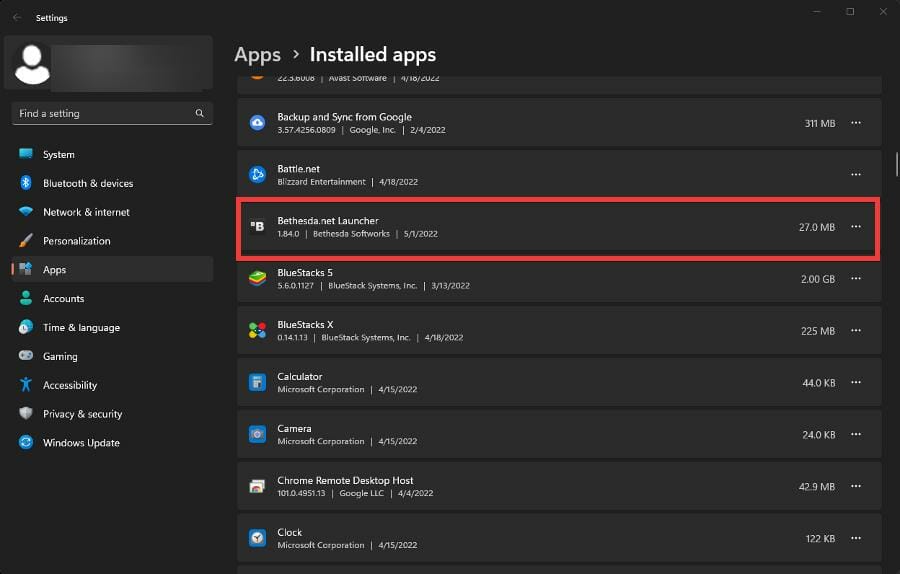Click the Backup and Sync from Google icon
This screenshot has width=900, height=574.
257,123
